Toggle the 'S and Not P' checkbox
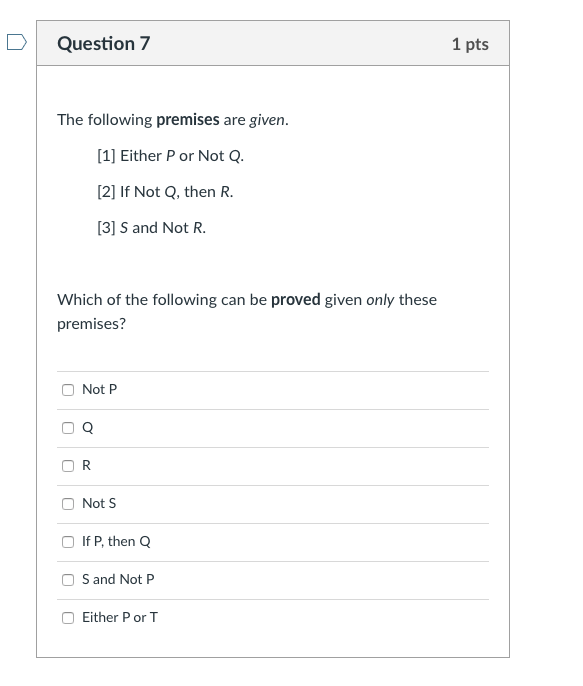This screenshot has height=686, width=583. [x=68, y=580]
